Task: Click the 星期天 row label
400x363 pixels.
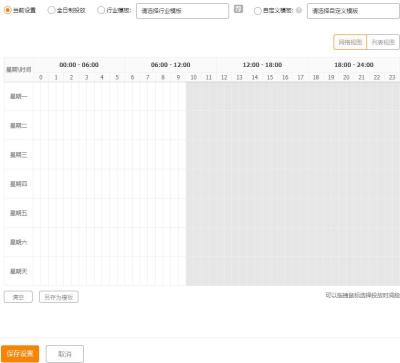Action: coord(19,271)
